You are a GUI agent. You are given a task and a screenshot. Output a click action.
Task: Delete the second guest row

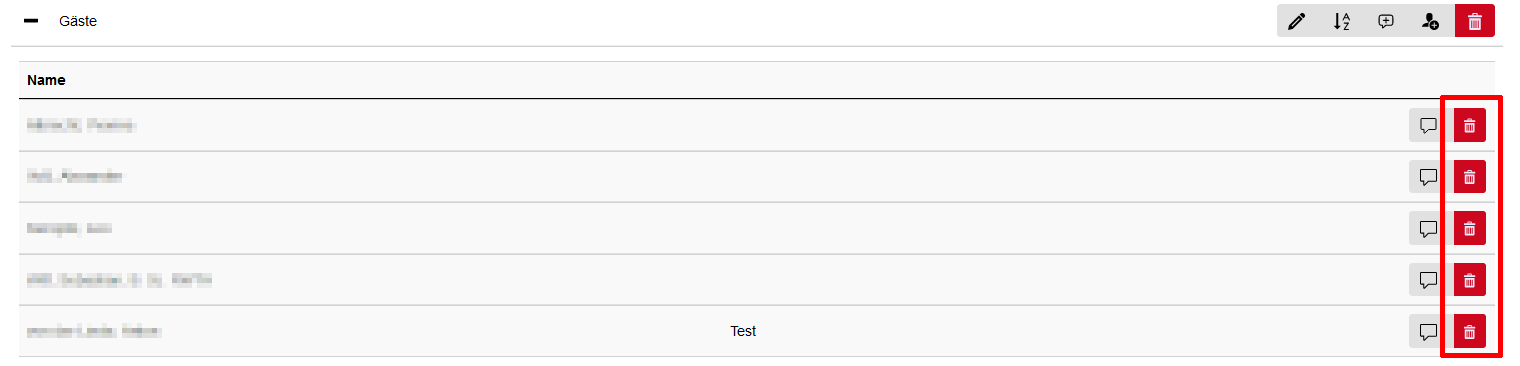coord(1469,176)
